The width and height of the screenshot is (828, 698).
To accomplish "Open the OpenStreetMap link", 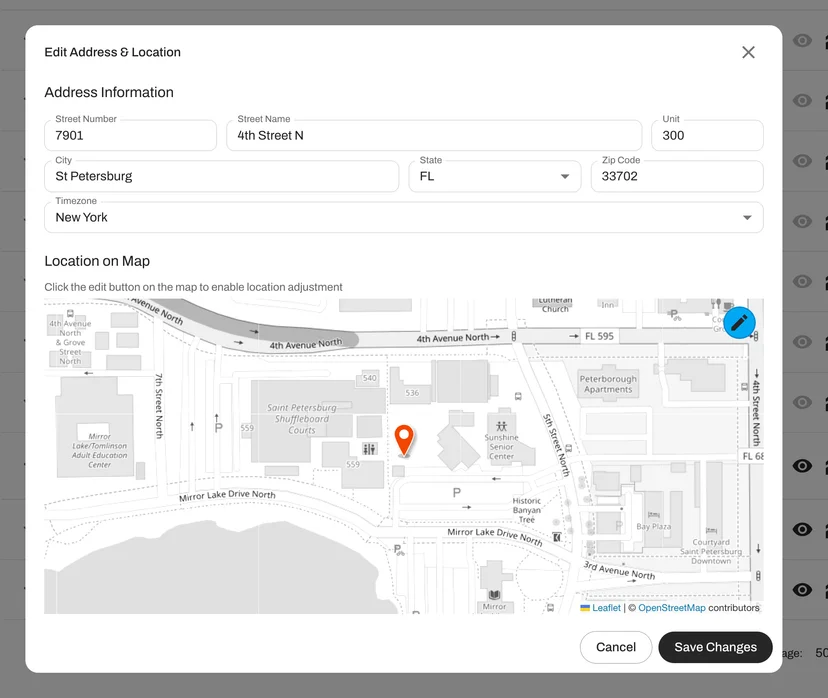I will pyautogui.click(x=672, y=608).
